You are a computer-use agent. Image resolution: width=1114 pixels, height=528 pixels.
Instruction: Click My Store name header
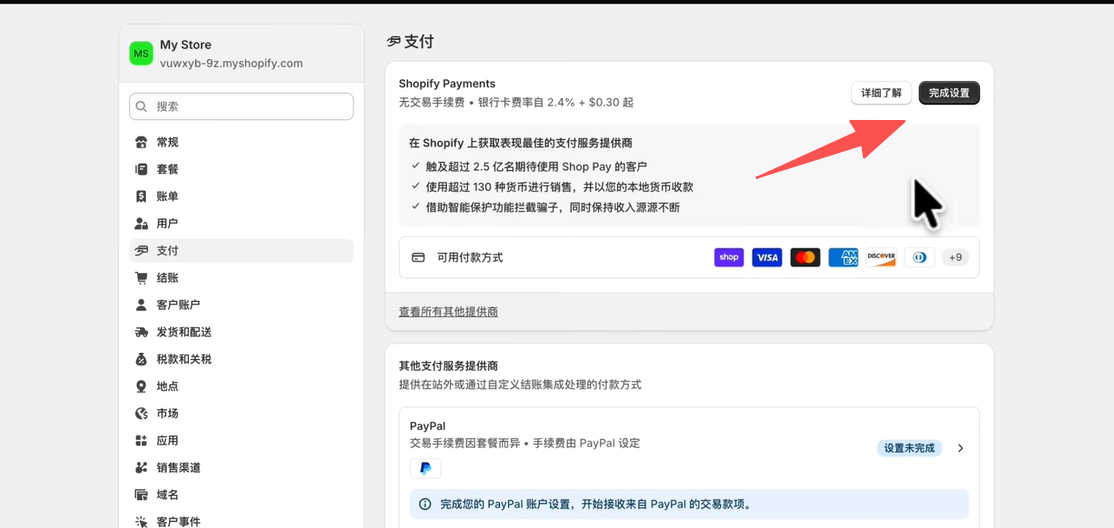click(185, 45)
